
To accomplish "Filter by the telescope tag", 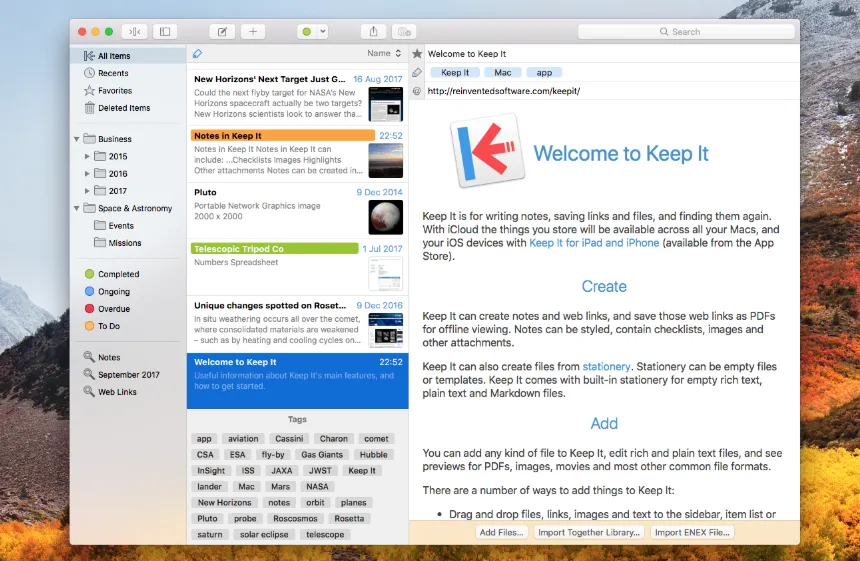I will 325,534.
